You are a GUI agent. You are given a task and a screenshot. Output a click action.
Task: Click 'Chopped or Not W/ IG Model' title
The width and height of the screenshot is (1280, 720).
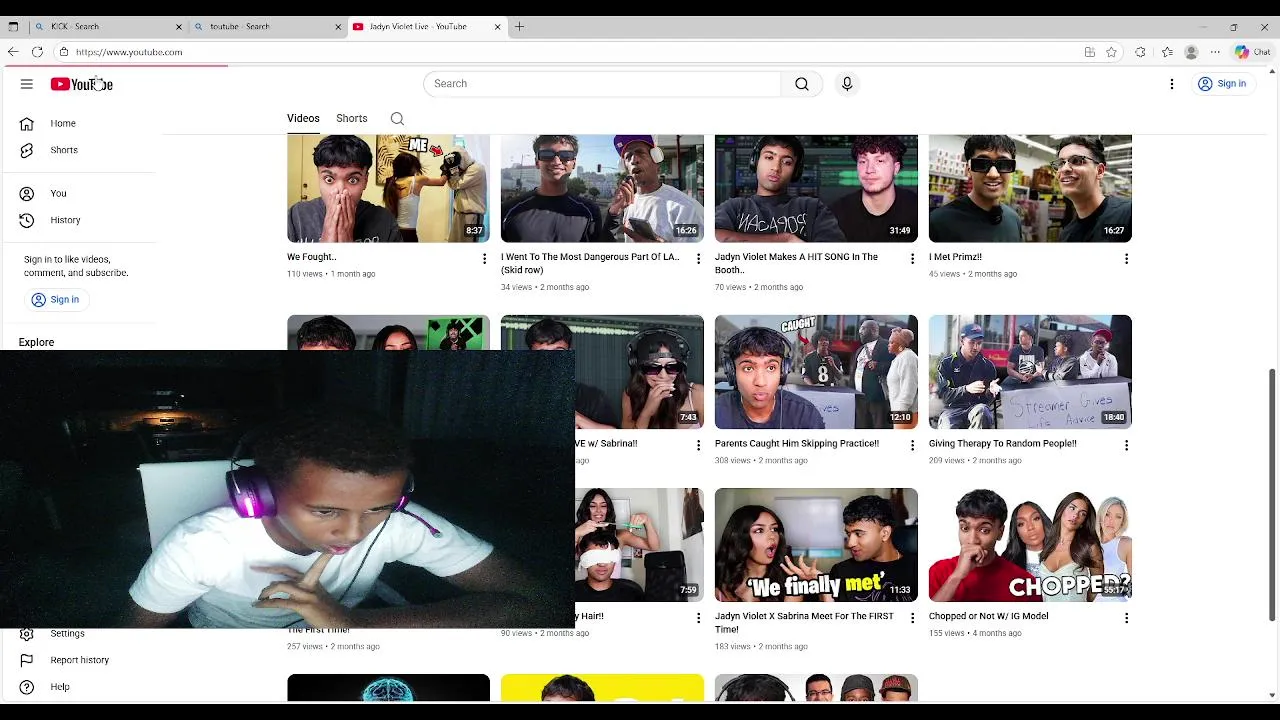pyautogui.click(x=989, y=616)
